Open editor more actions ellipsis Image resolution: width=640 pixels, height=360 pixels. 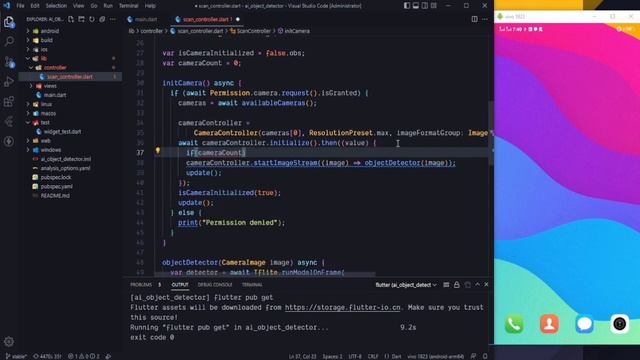click(484, 19)
